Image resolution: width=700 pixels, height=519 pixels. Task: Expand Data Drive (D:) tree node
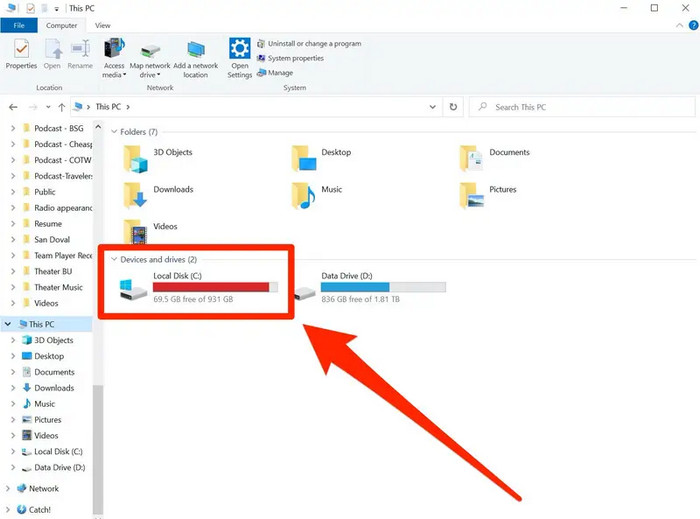pyautogui.click(x=12, y=467)
